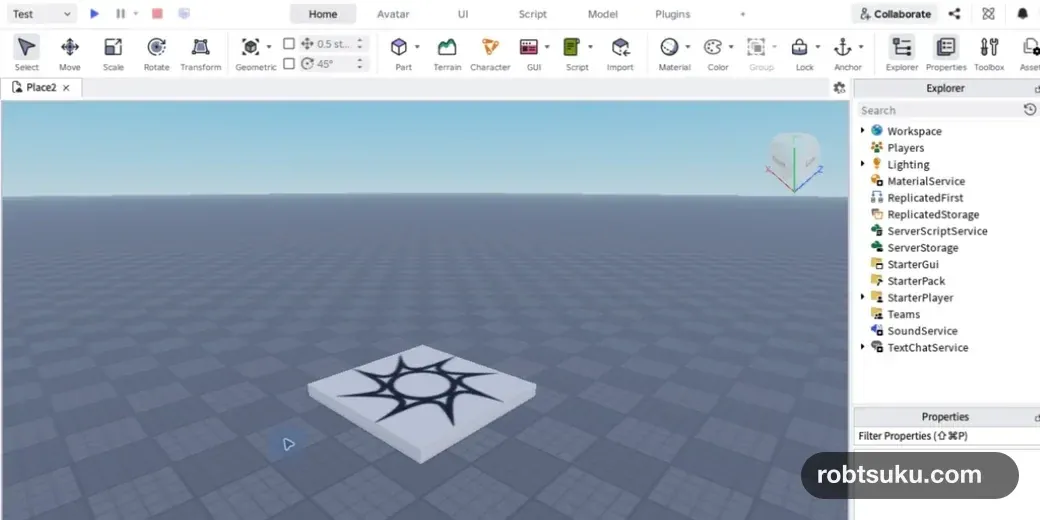Screen dimensions: 1040x520
Task: Click the Import button icon
Action: pos(620,47)
